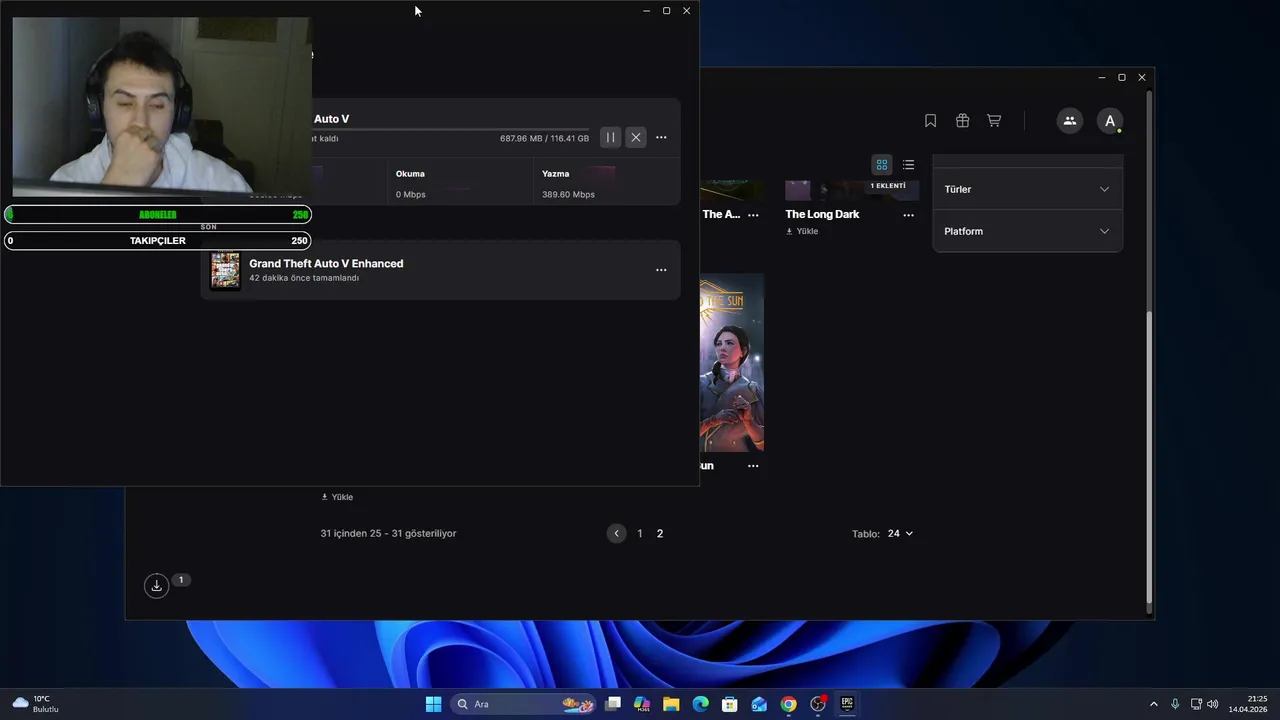1280x720 pixels.
Task: Click the 31 içinden 25 - 31 gösteriliyor text
Action: pos(388,533)
